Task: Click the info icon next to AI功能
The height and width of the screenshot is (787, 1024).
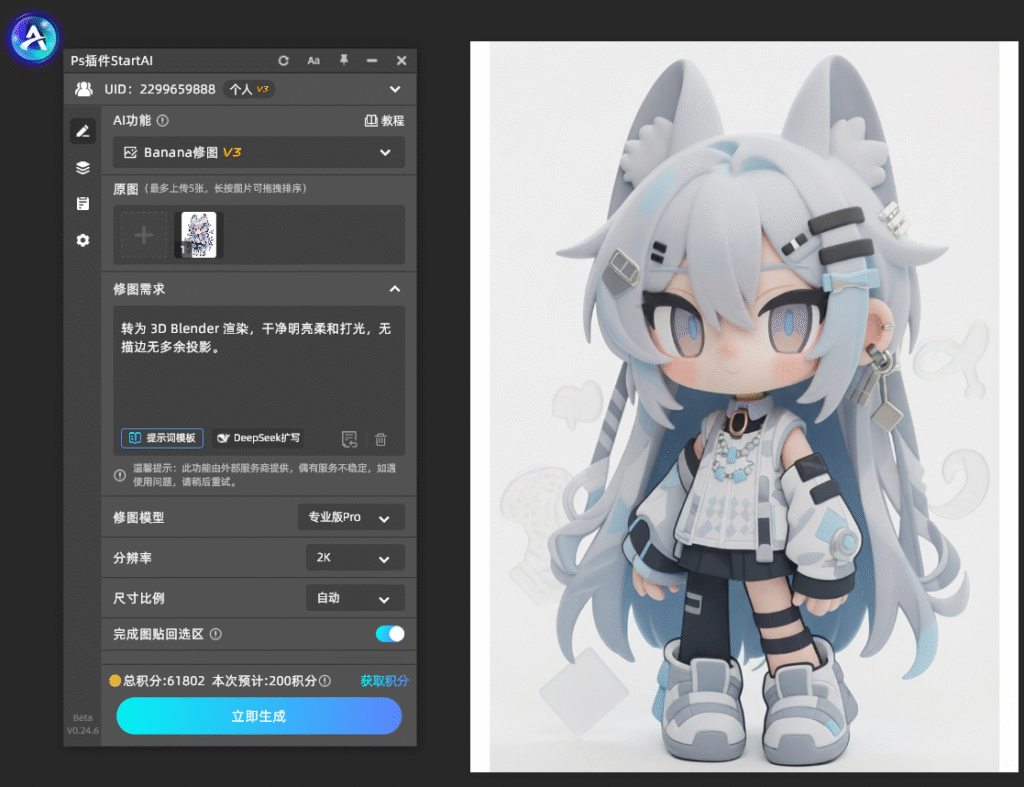Action: tap(163, 121)
